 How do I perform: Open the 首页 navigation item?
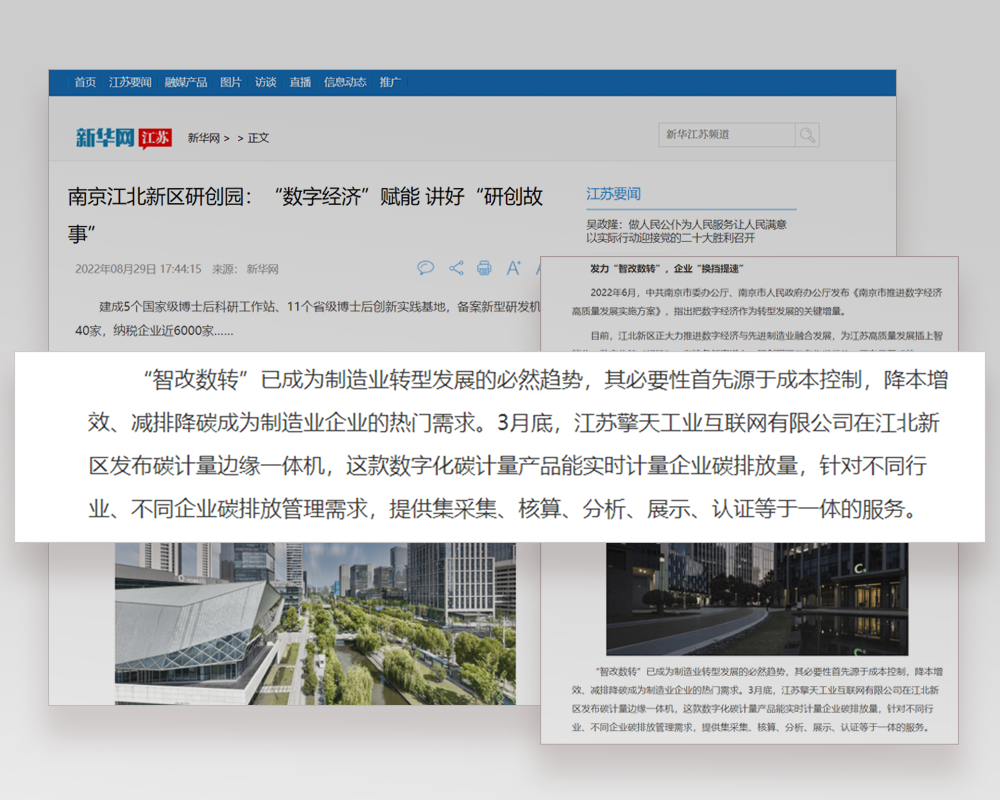(x=85, y=82)
